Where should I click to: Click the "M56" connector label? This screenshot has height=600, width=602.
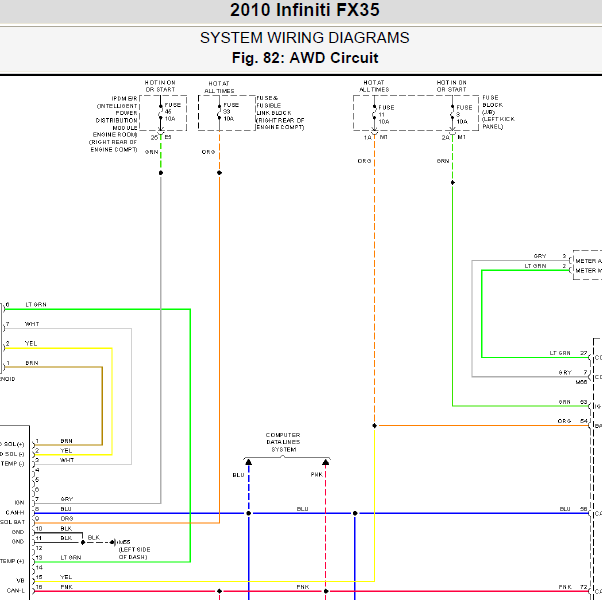coord(582,382)
